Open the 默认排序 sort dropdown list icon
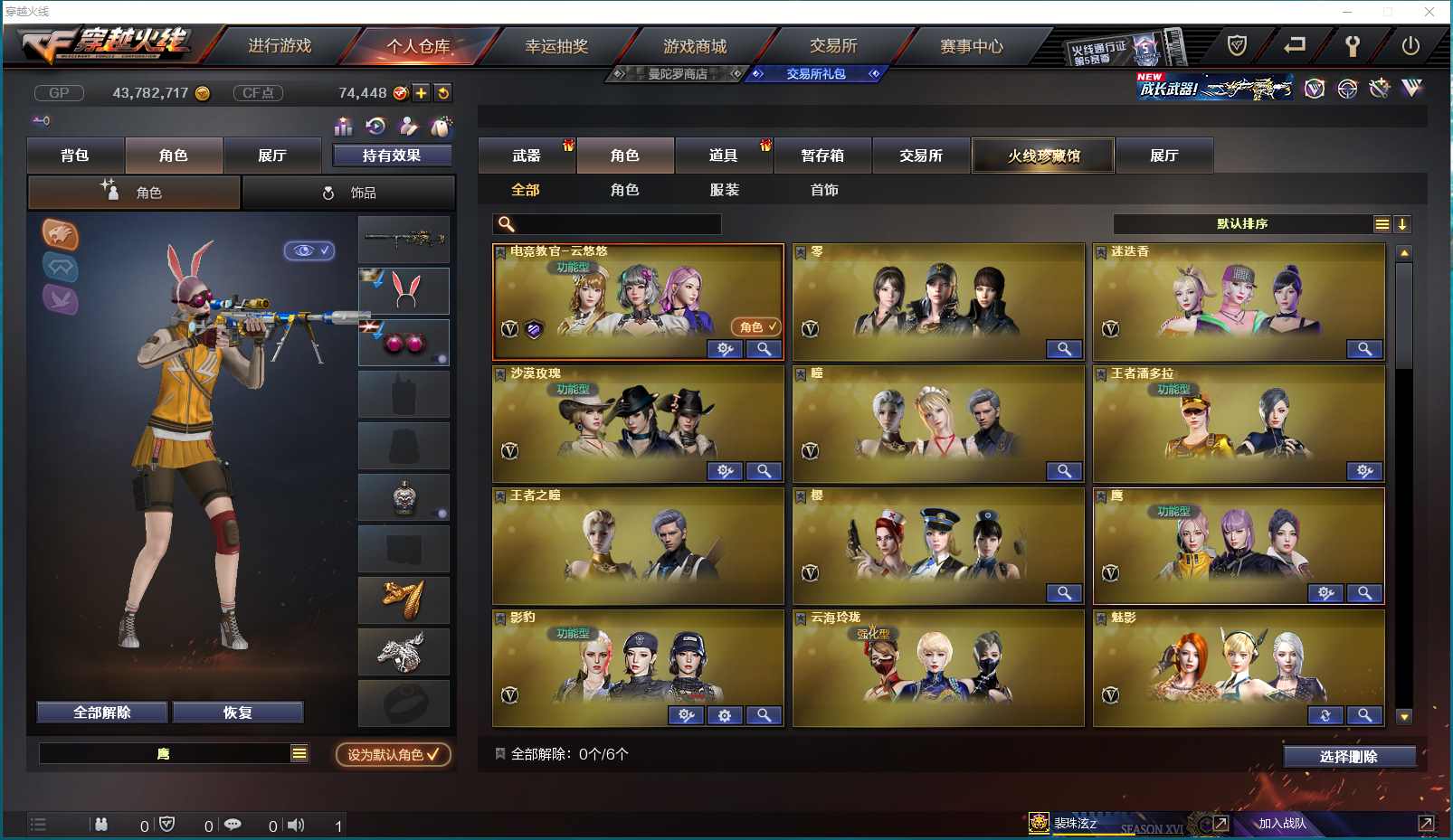 coord(1382,224)
